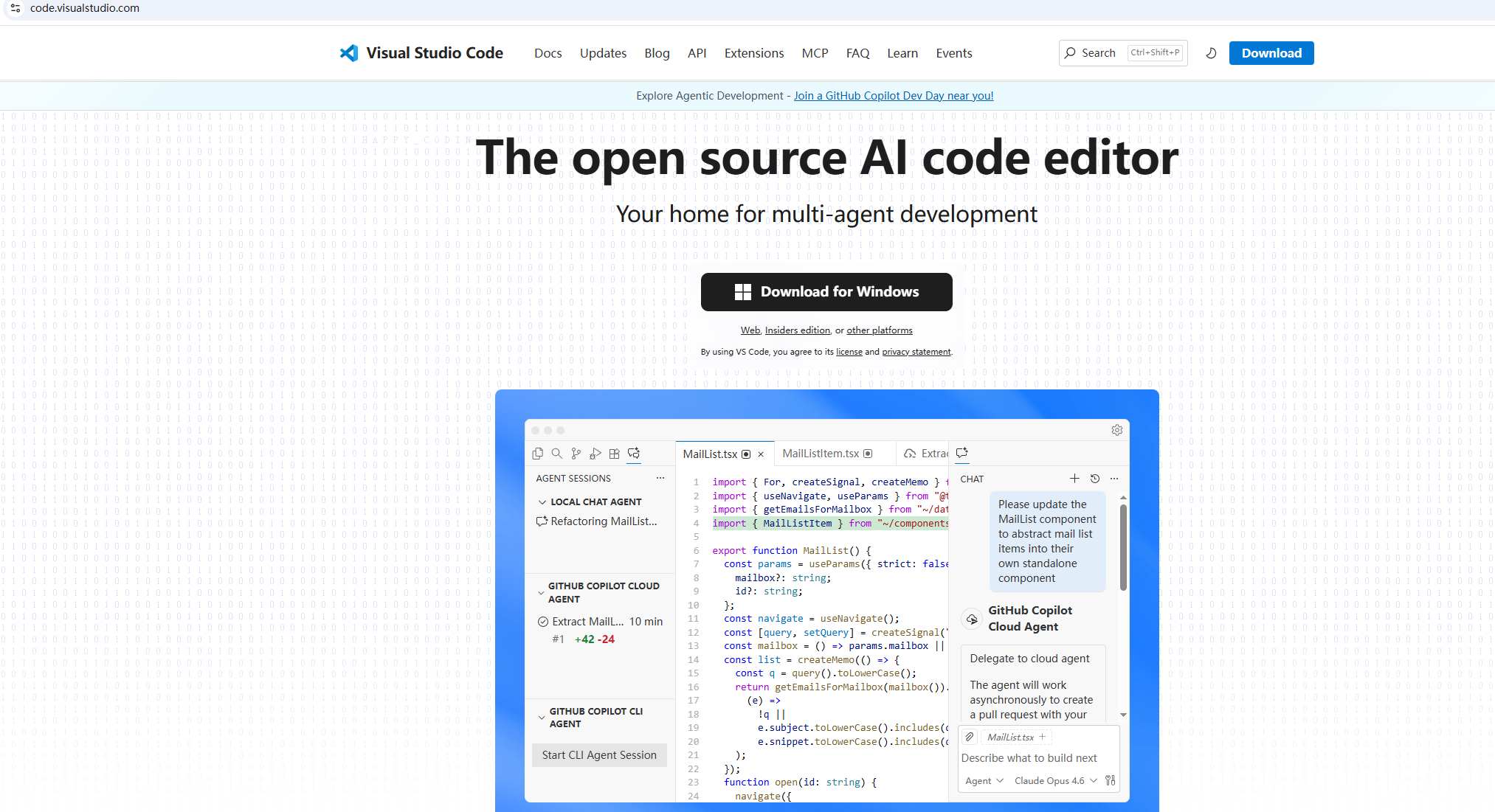Open the Events nav item

[x=954, y=53]
